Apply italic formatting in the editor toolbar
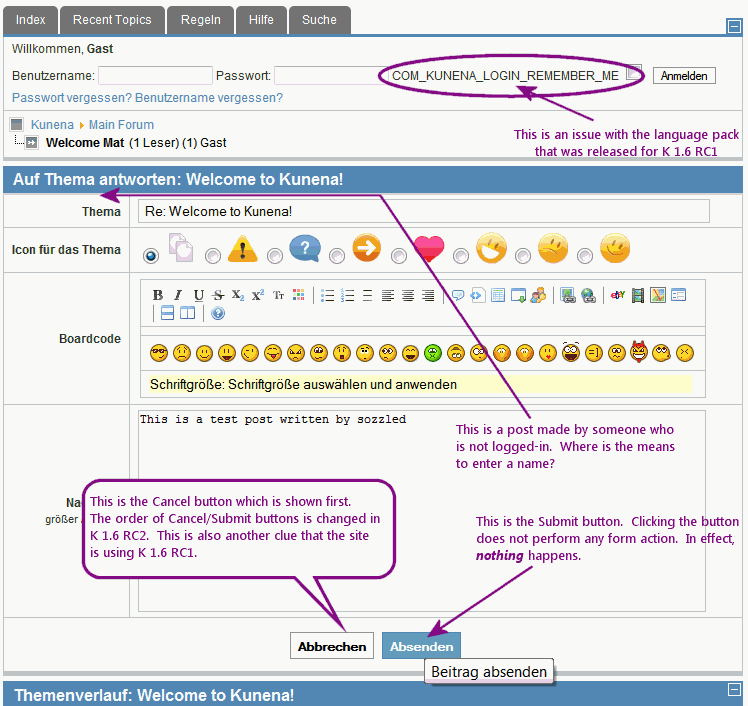 (x=178, y=295)
